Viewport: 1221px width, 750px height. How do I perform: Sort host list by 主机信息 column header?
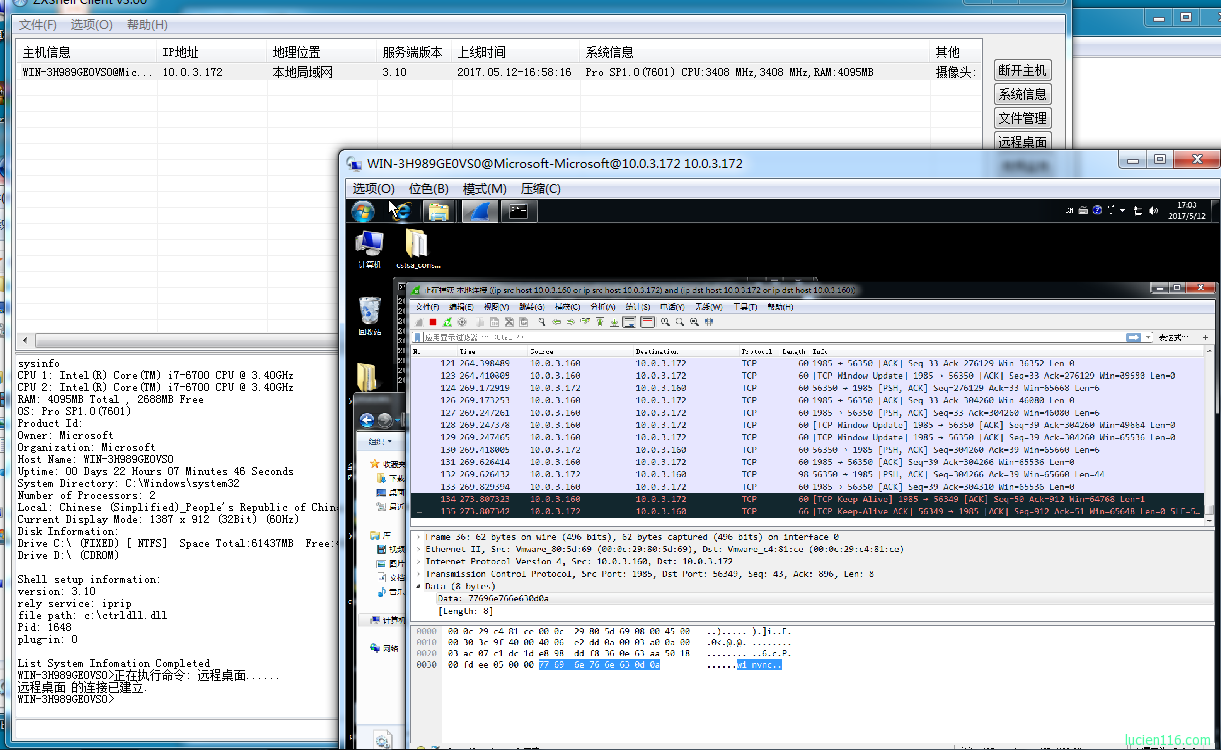(86, 52)
